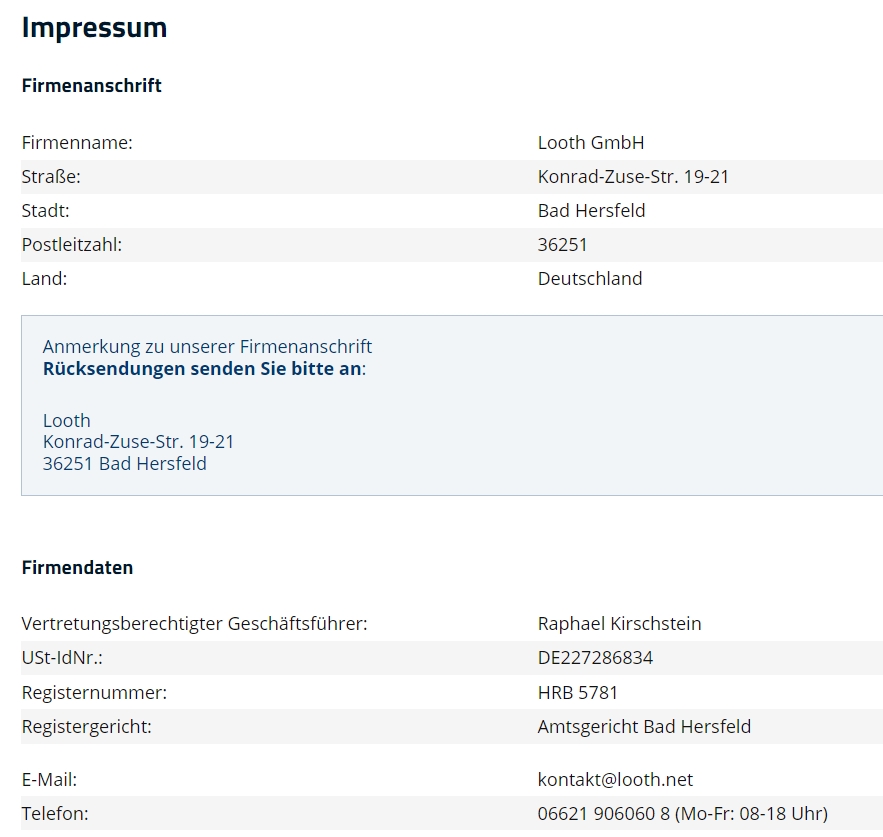Click the kontakt@looth.net email address
This screenshot has width=883, height=837.
point(615,780)
